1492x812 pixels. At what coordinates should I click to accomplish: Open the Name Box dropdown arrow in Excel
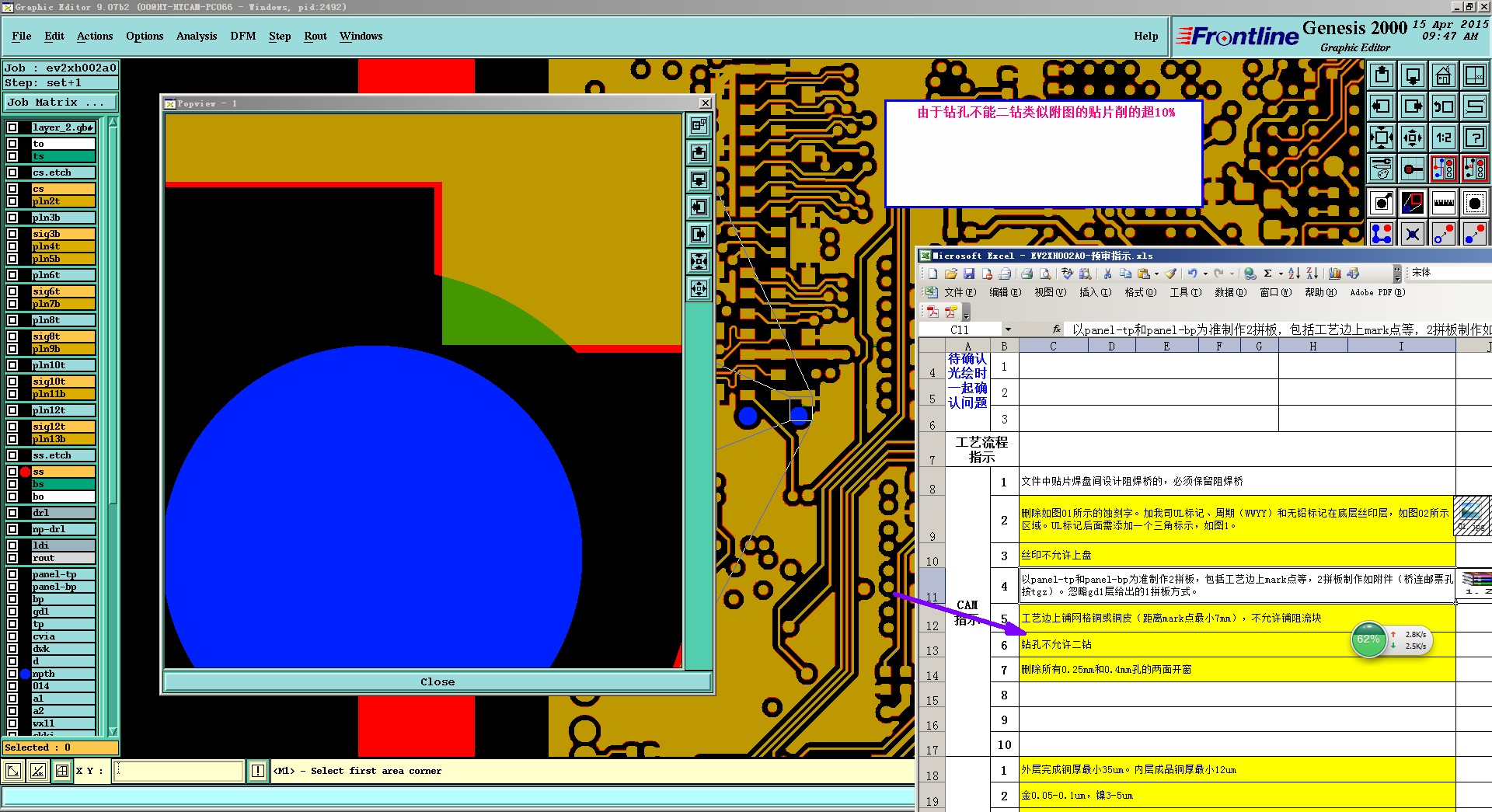pos(1008,329)
